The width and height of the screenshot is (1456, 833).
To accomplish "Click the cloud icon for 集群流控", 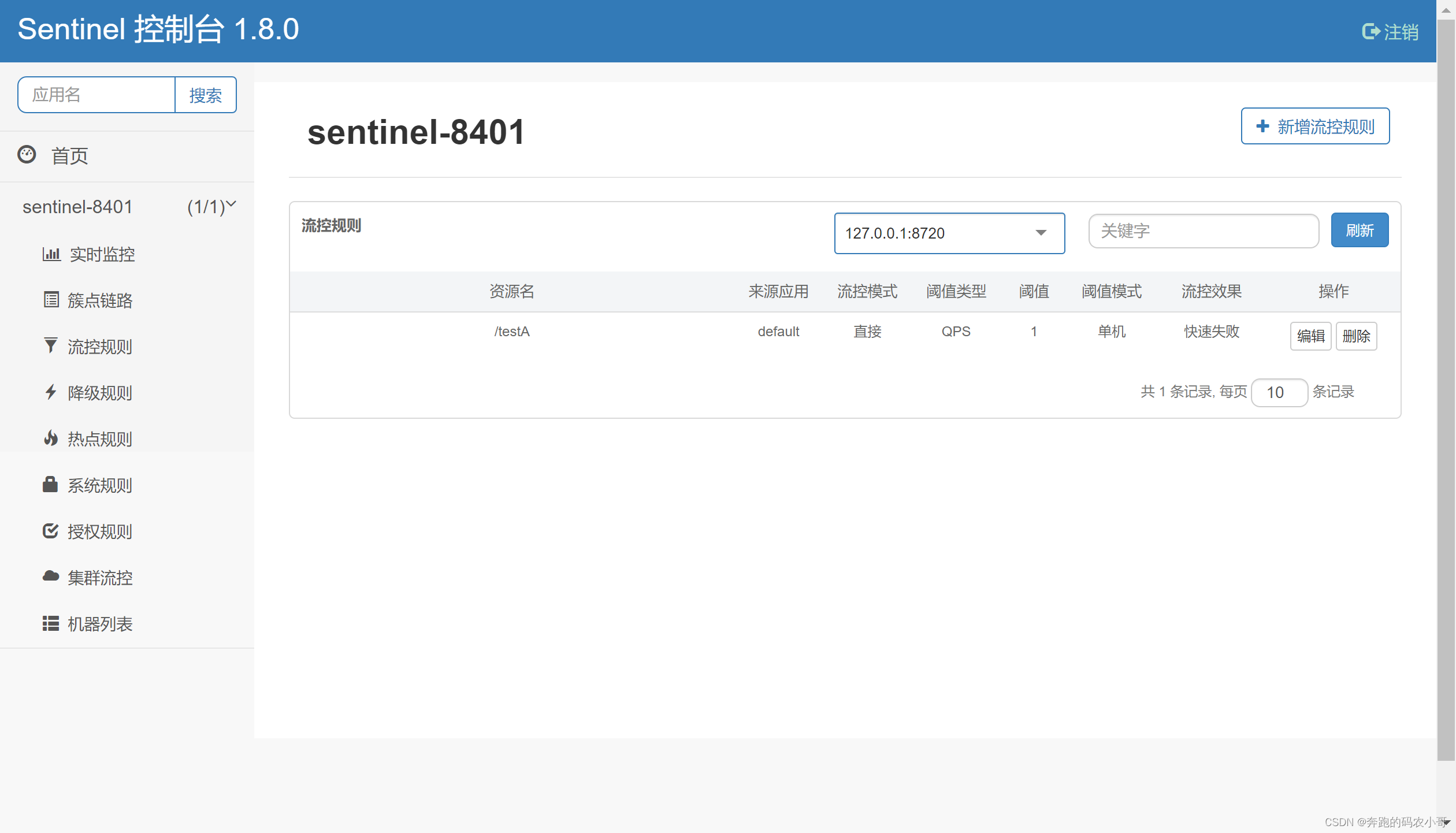I will click(x=51, y=577).
